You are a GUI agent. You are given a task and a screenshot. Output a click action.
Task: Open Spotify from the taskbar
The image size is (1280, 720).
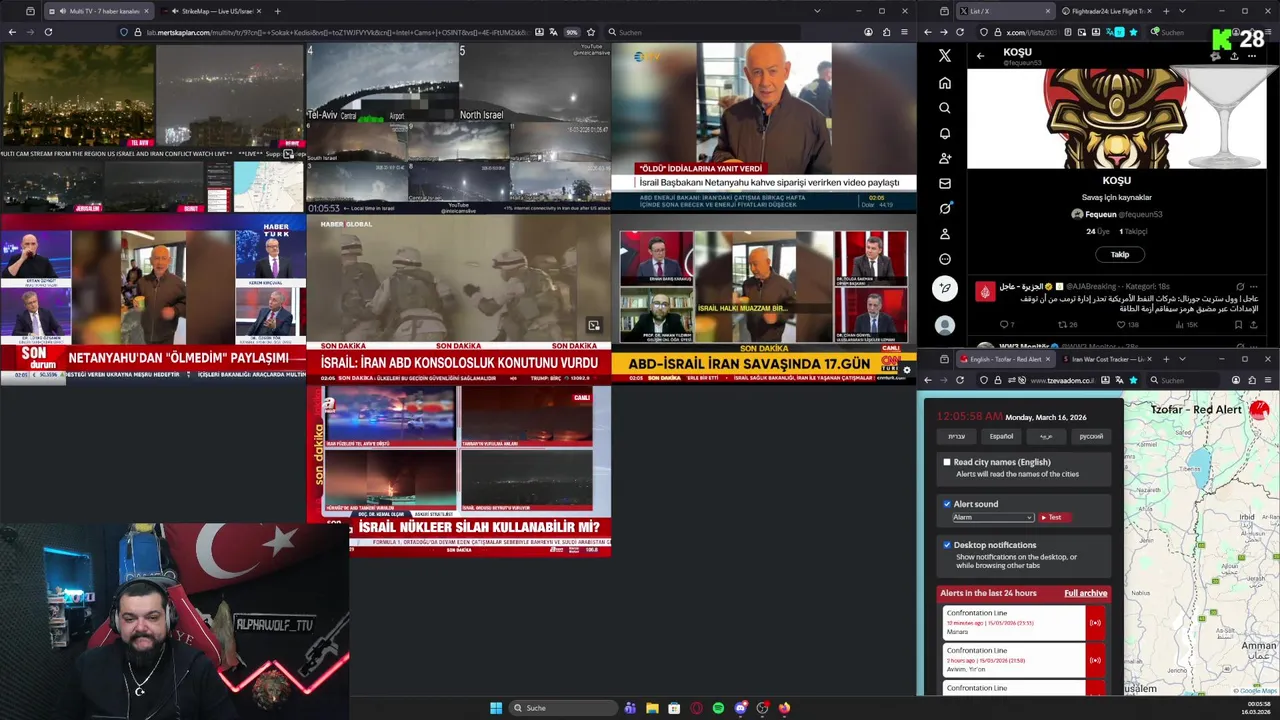point(718,708)
